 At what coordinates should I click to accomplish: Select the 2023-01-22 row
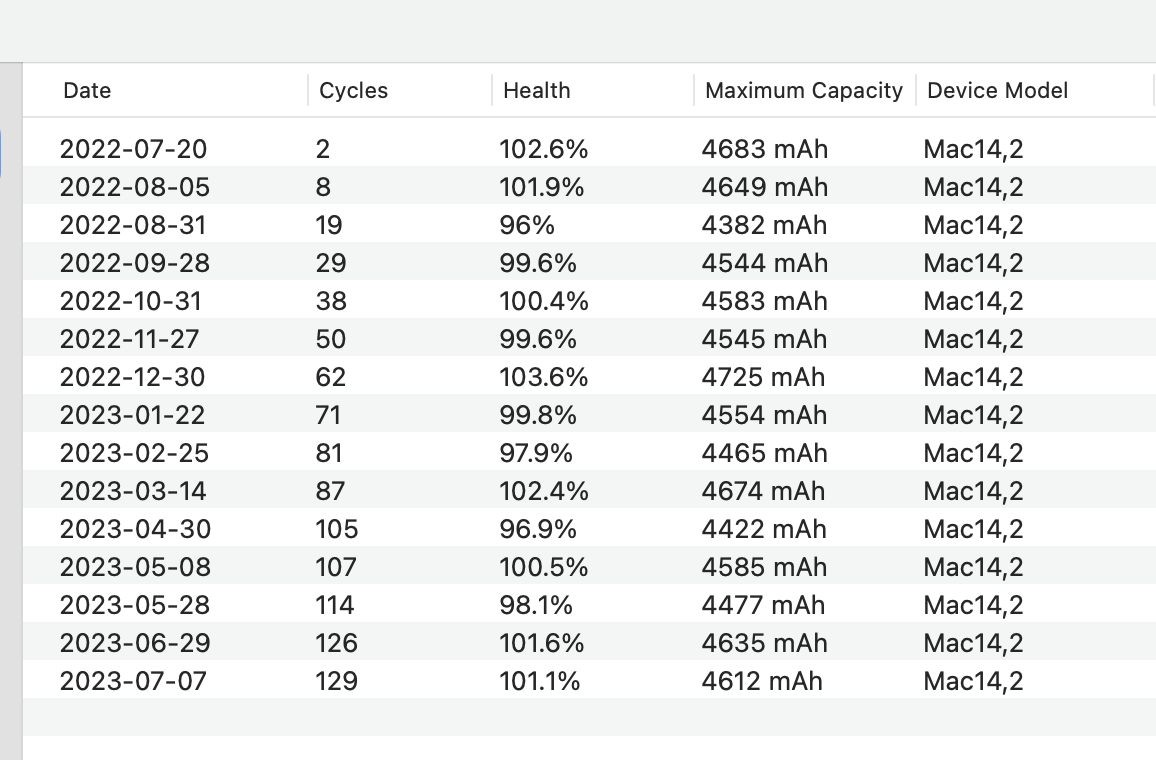134,415
